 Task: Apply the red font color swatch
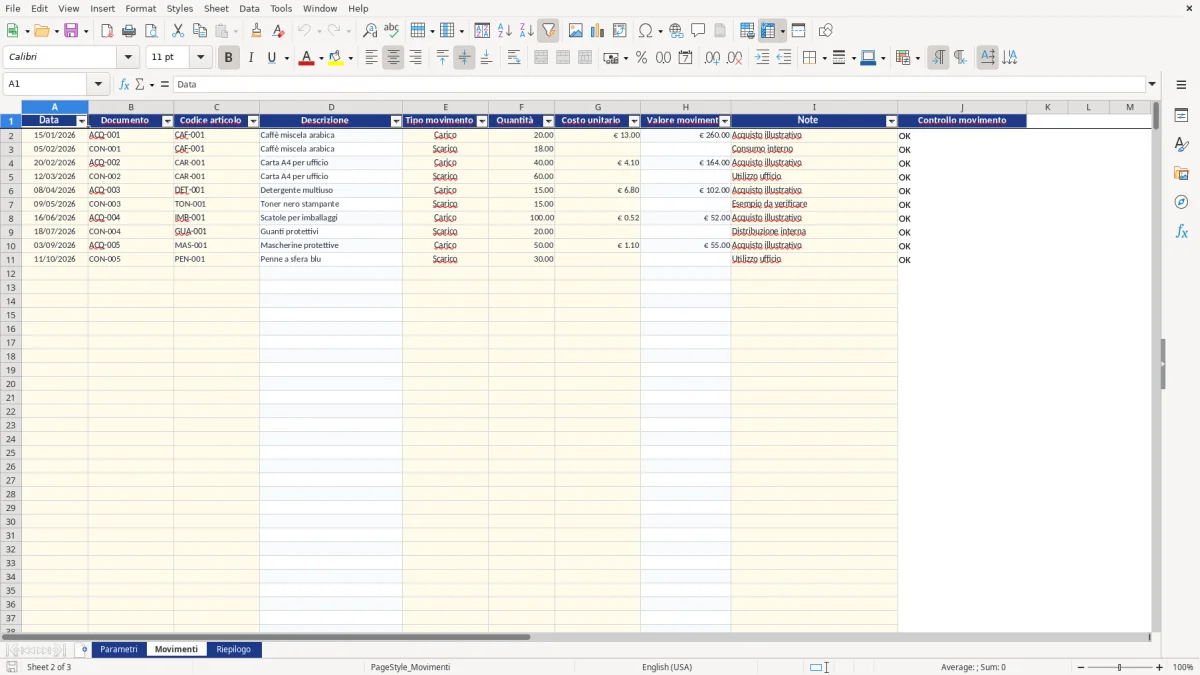(306, 58)
